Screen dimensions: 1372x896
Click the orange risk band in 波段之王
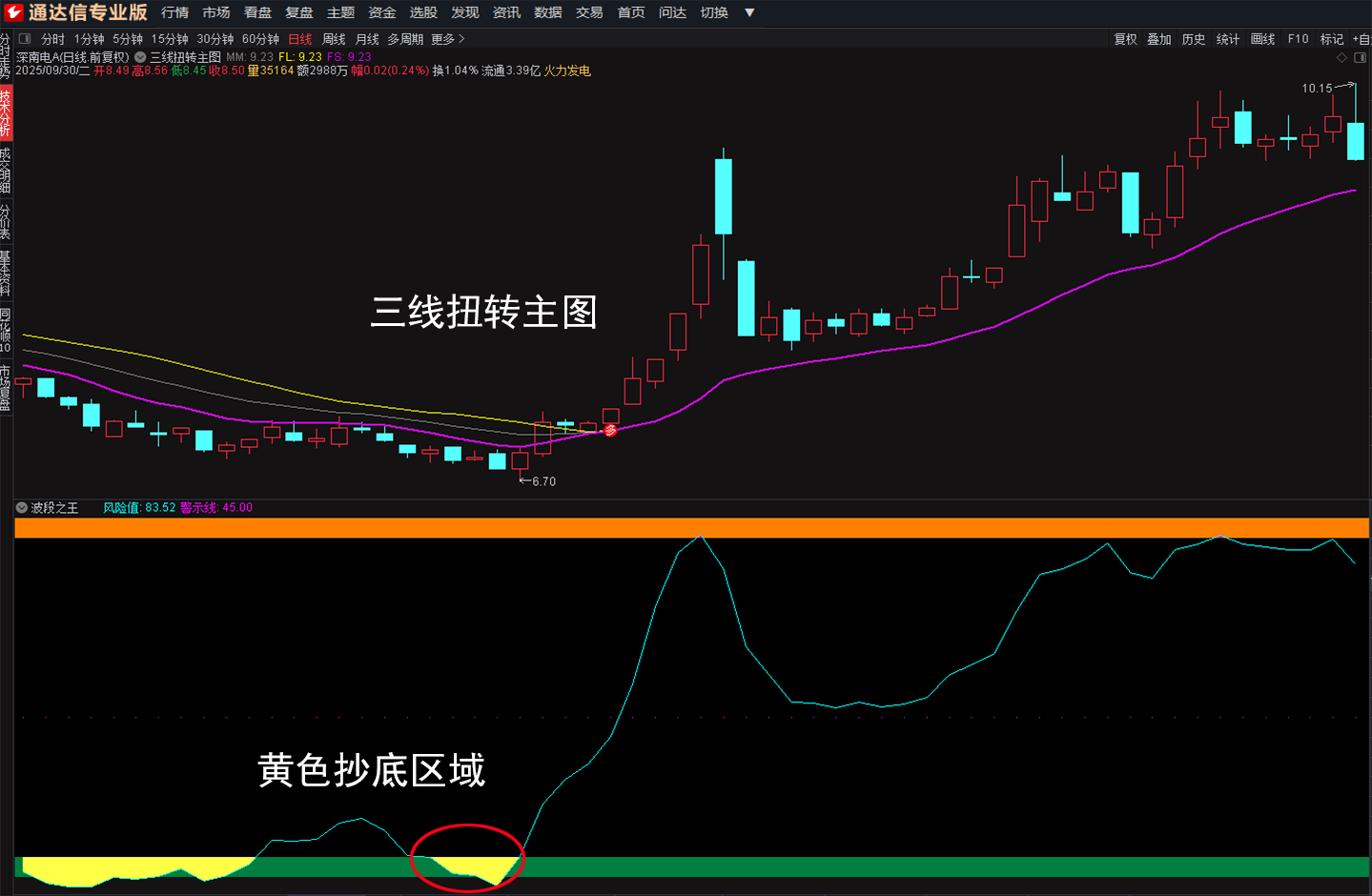691,528
